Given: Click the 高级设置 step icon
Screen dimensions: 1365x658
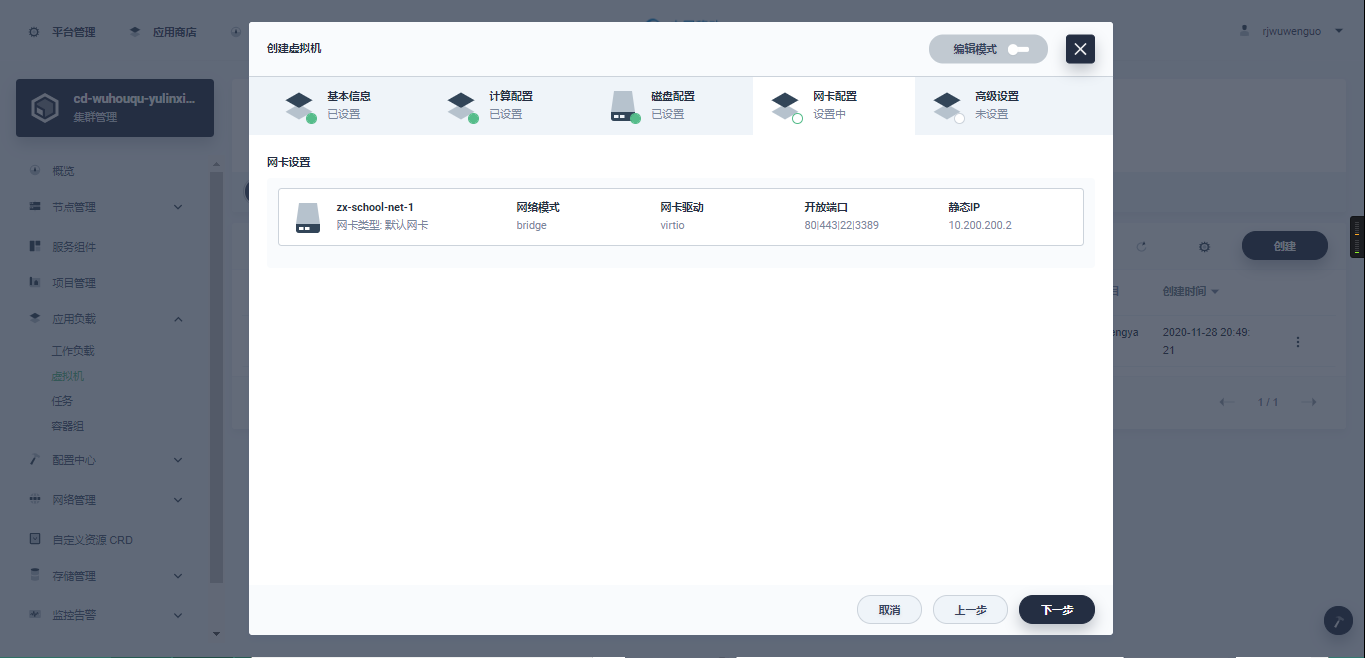Looking at the screenshot, I should tap(947, 105).
